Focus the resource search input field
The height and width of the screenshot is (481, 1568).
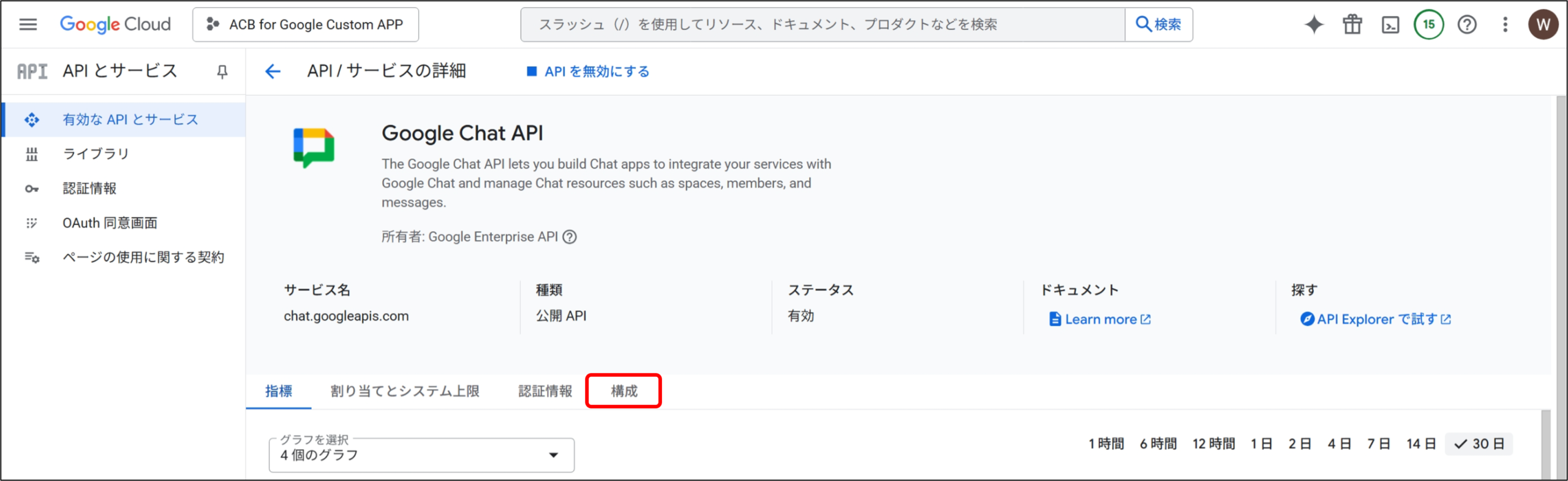click(x=822, y=25)
